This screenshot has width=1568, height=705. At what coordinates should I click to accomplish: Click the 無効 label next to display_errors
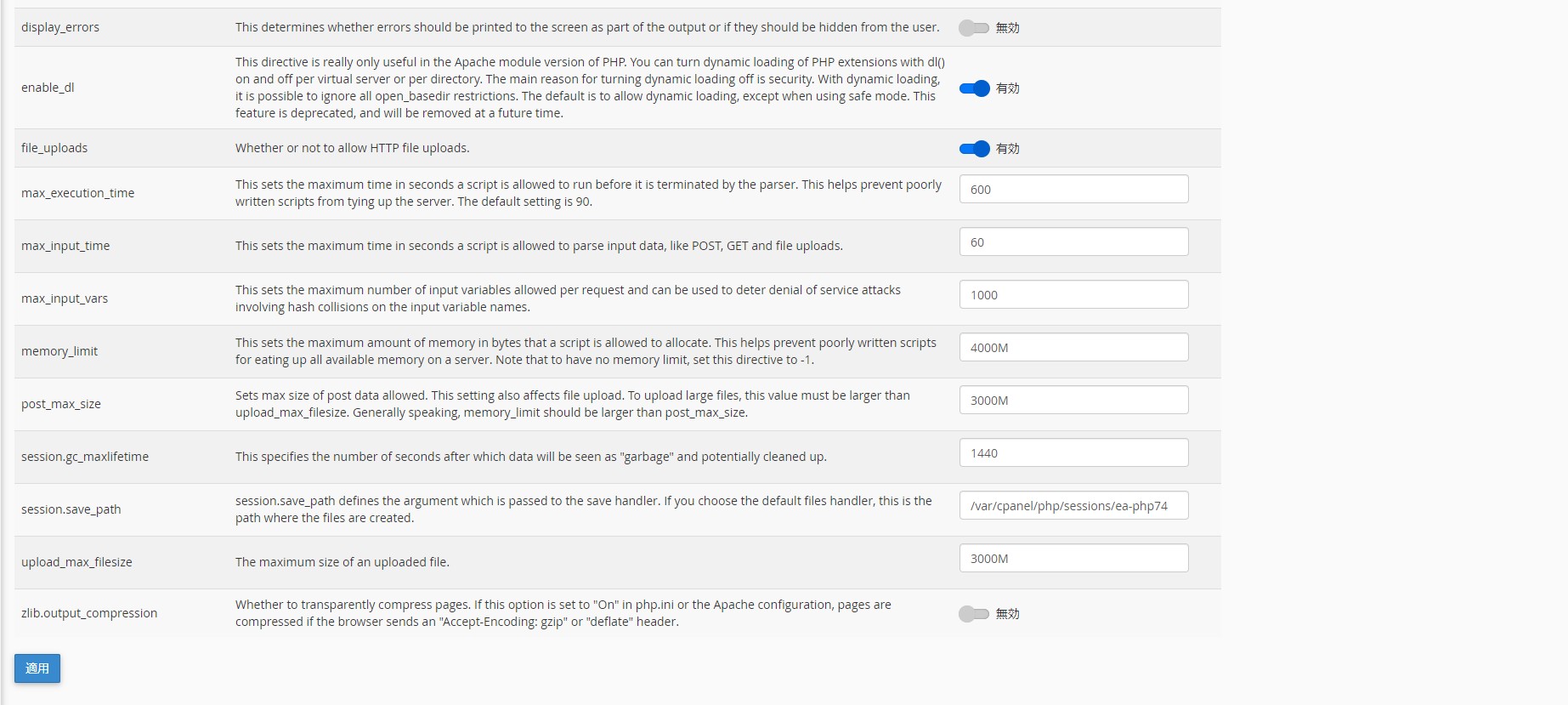[x=1007, y=28]
